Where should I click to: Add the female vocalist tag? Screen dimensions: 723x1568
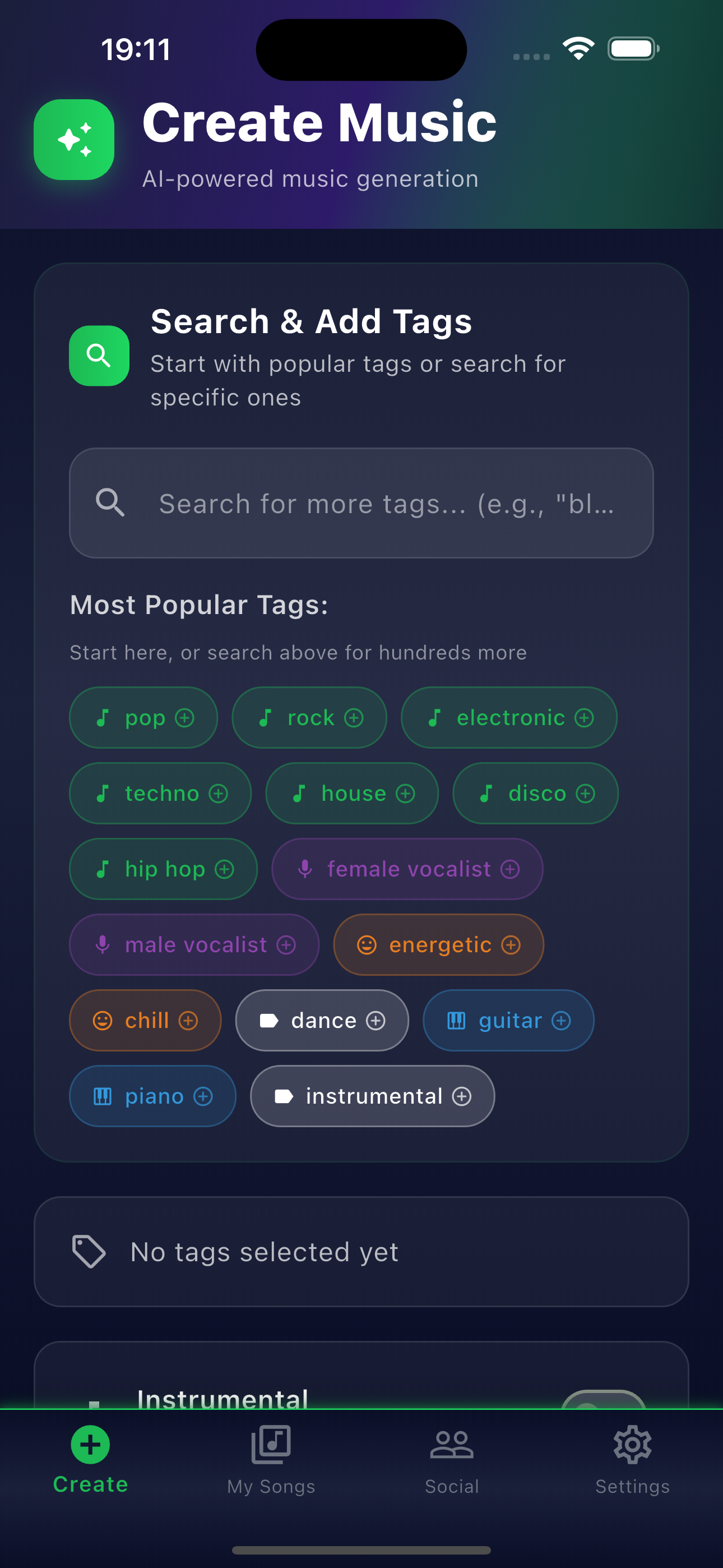407,869
